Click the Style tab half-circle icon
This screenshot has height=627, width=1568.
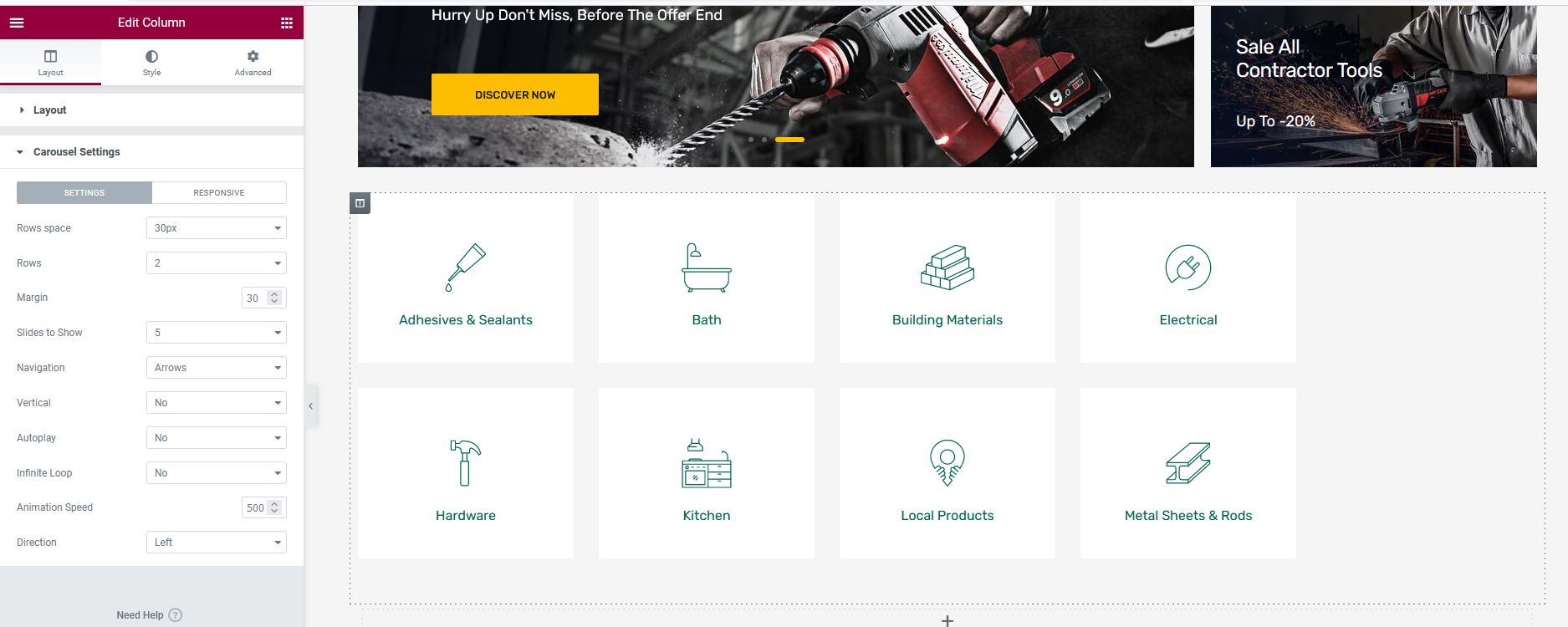[151, 56]
